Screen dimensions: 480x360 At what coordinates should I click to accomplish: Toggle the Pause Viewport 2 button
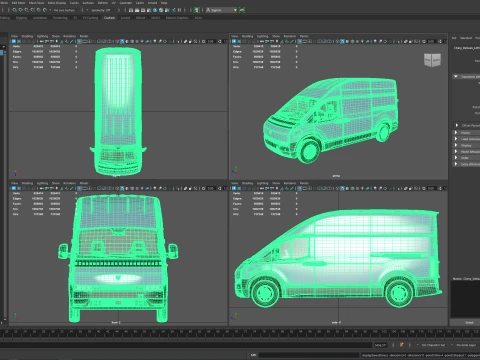coord(179,10)
